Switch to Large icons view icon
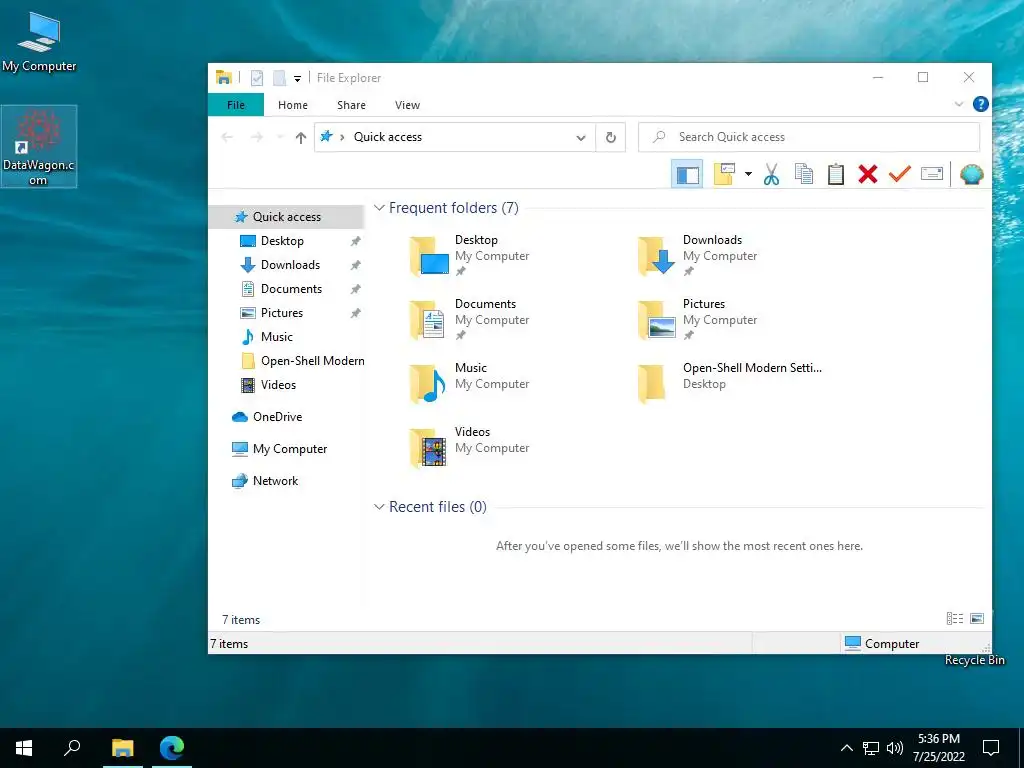1024x768 pixels. pyautogui.click(x=977, y=618)
